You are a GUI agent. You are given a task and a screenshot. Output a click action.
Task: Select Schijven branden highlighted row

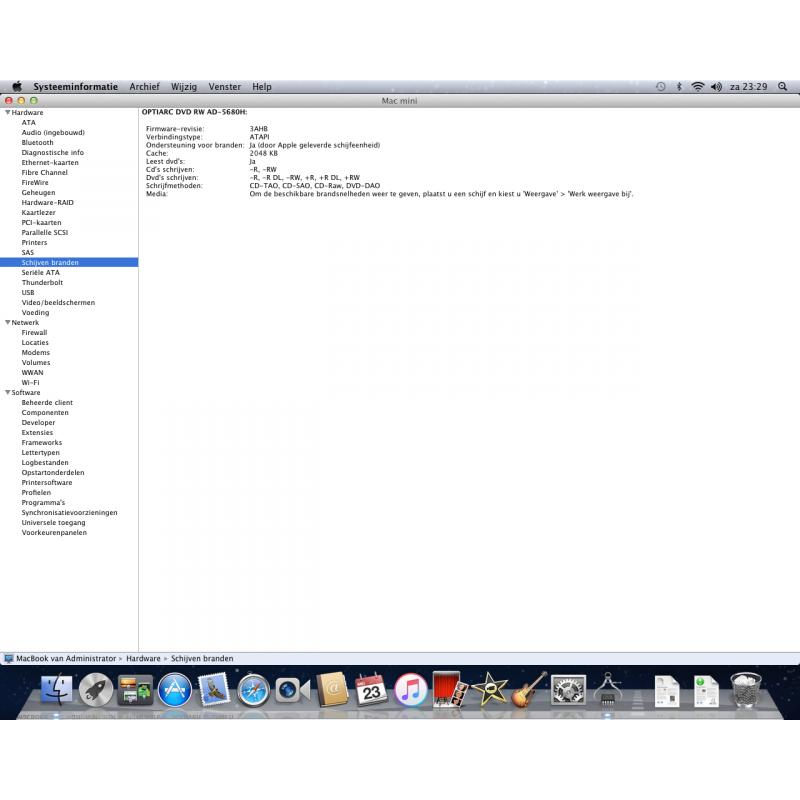point(69,262)
